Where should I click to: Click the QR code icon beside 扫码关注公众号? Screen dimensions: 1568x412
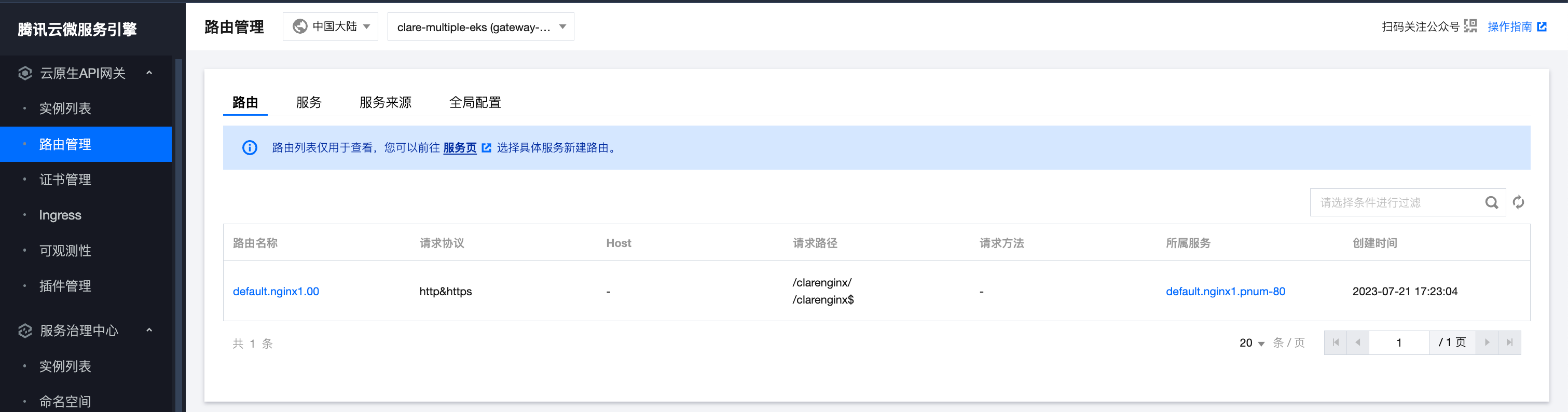point(1470,26)
